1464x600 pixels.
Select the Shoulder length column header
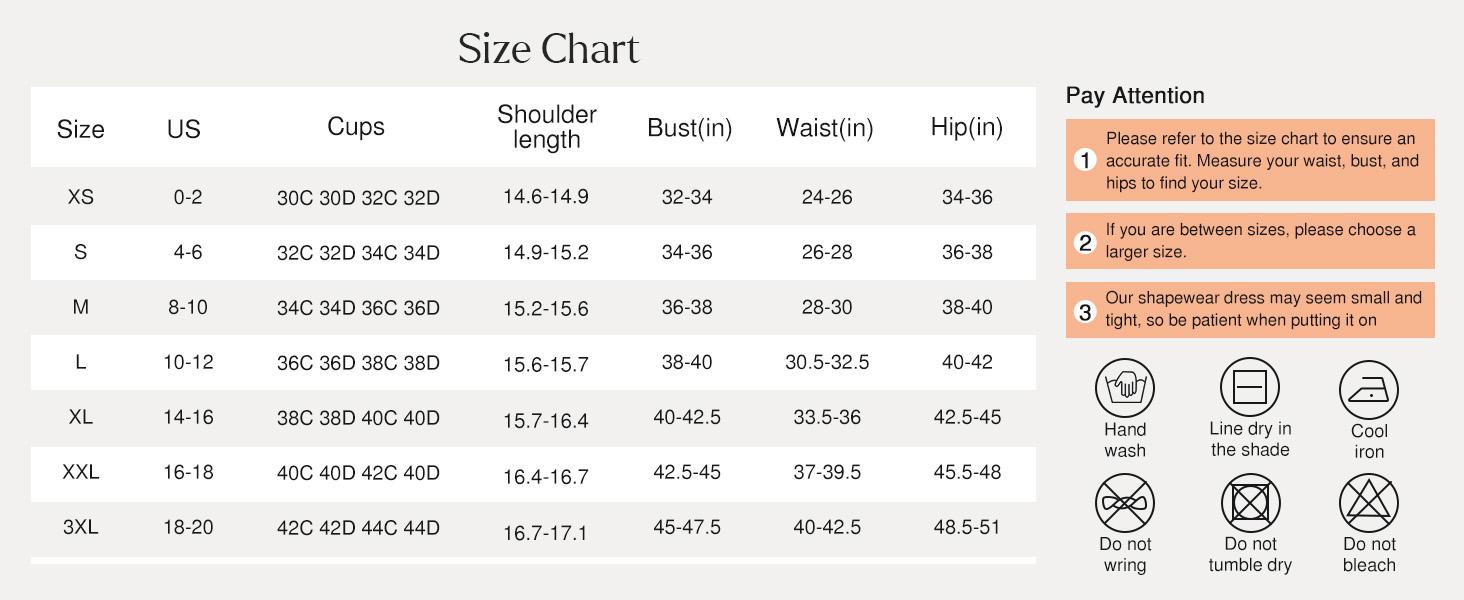coord(547,127)
